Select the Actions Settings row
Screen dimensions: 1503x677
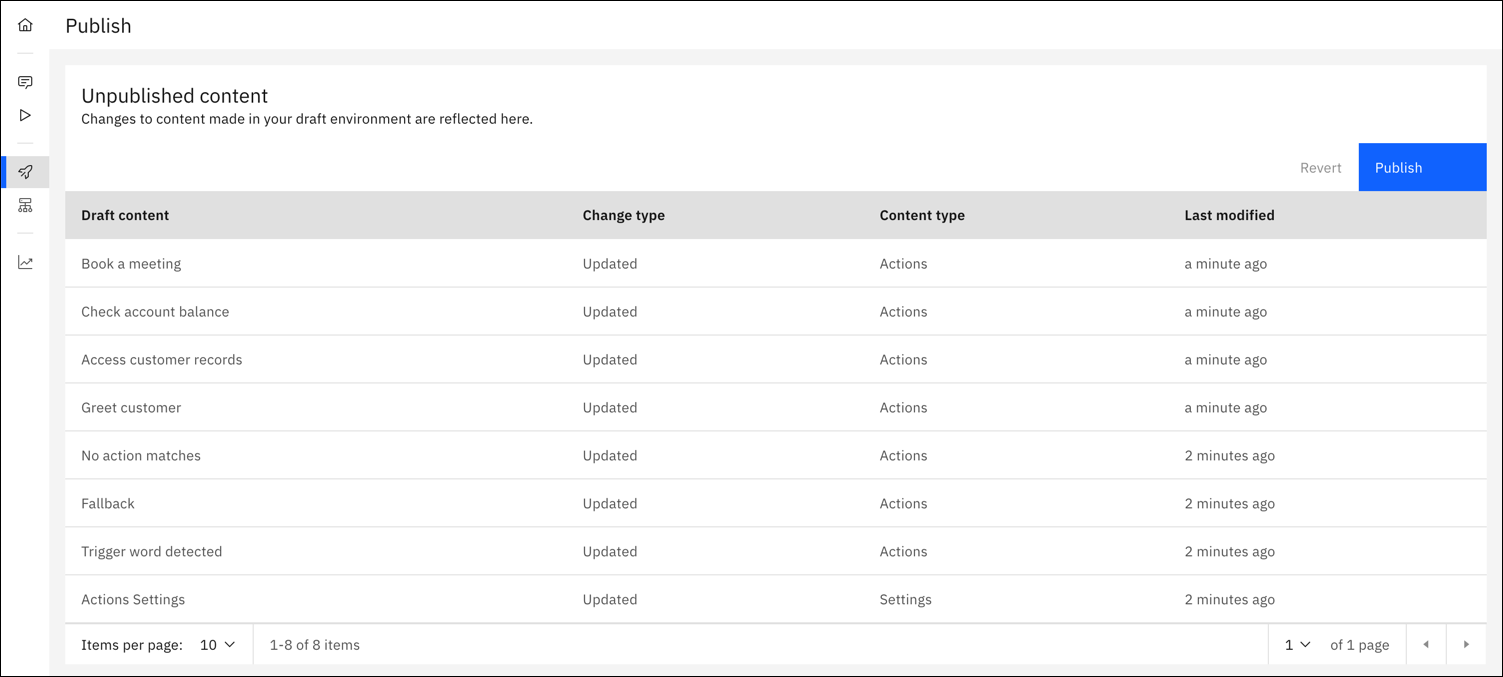[x=133, y=599]
